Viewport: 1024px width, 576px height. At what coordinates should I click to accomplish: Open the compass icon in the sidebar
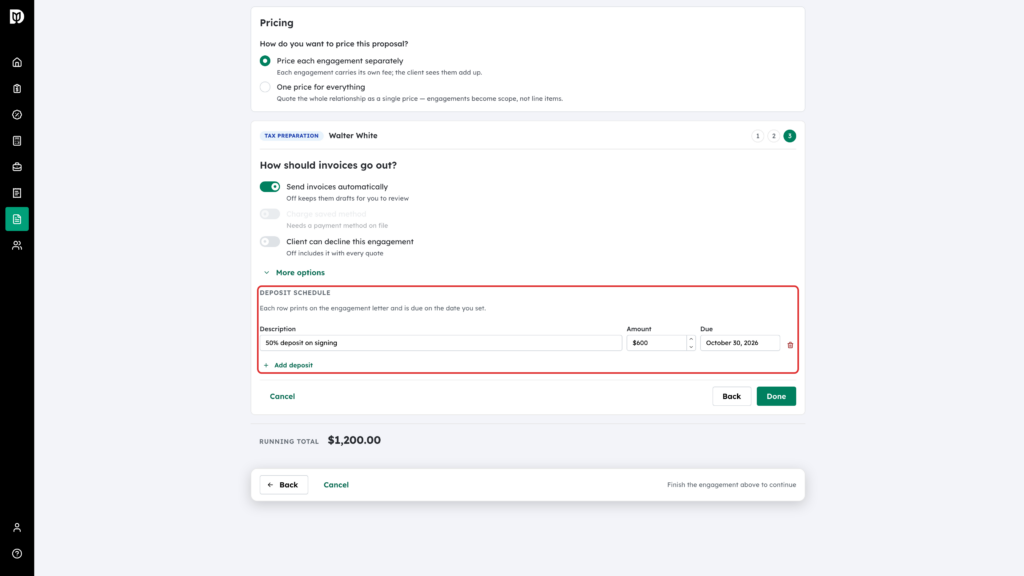(17, 115)
